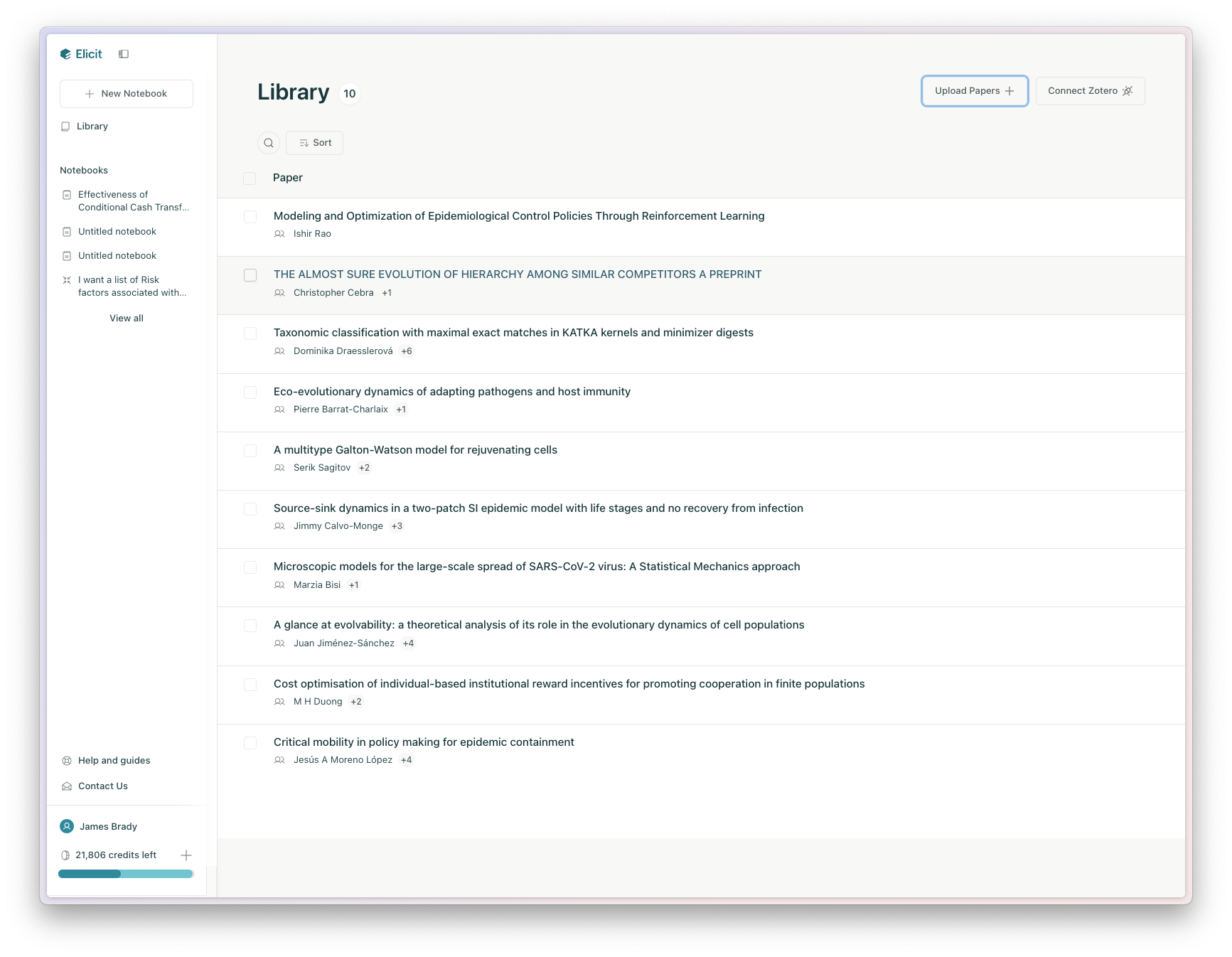Expand +4 authors for Jesús A Moreno López
1232x957 pixels.
click(x=407, y=760)
